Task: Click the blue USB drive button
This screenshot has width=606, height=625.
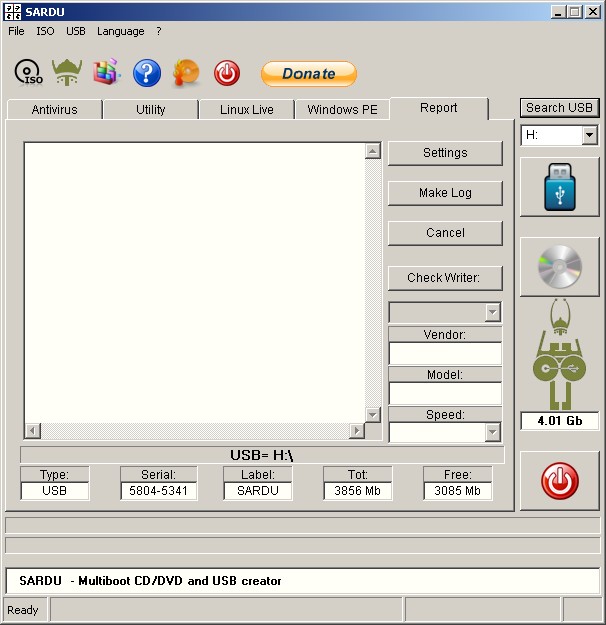Action: tap(560, 187)
